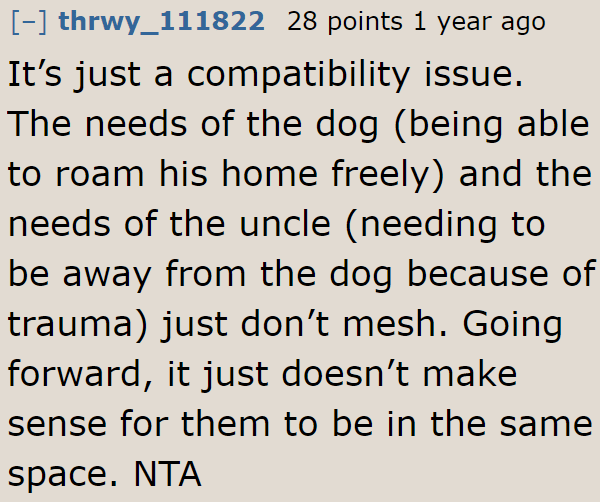Open the thrwy_111822 user profile
Screen dimensions: 601x502
pos(161,22)
